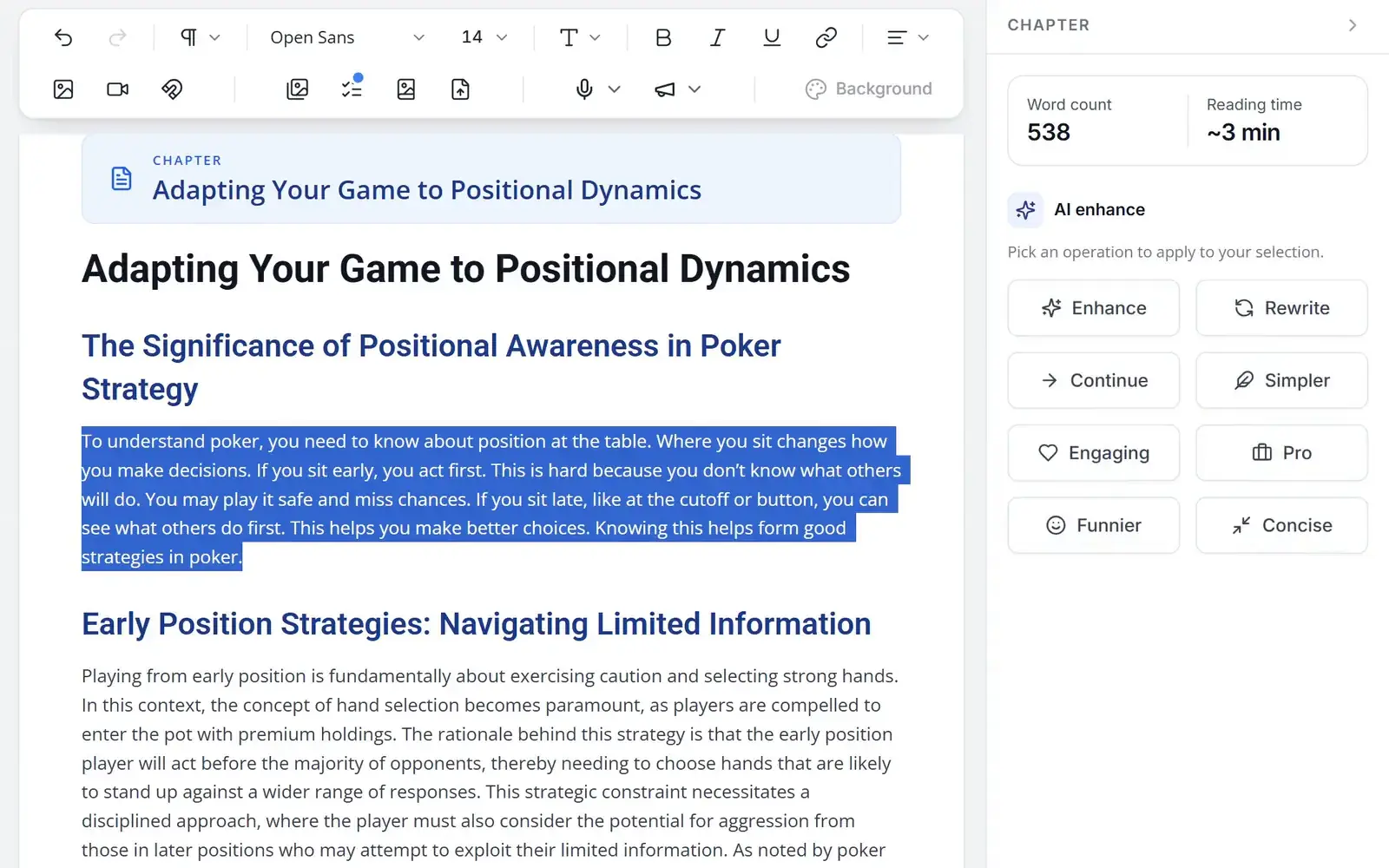This screenshot has width=1389, height=868.
Task: Click the main heading Adapting Your Game
Action: coord(465,269)
